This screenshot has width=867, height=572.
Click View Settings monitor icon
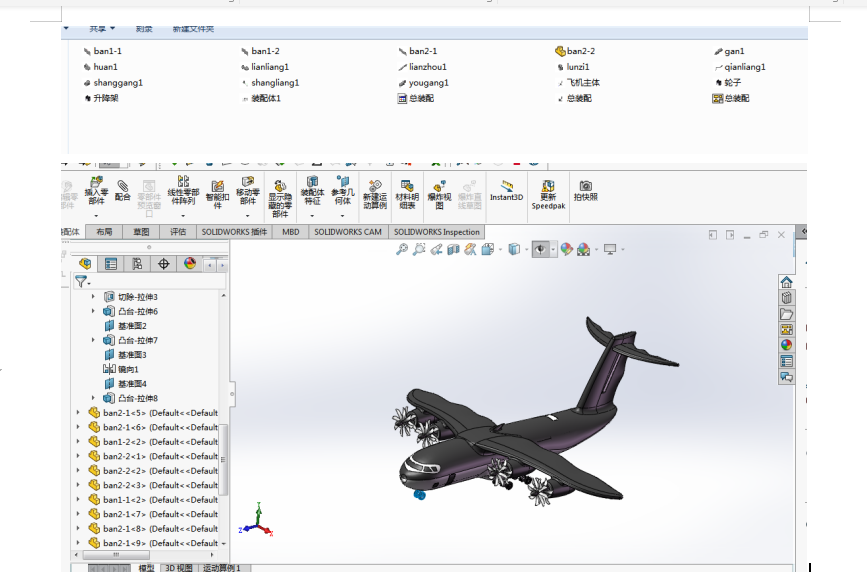point(610,249)
